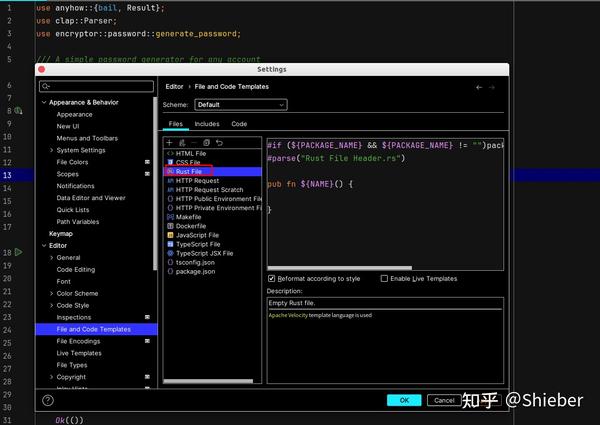Viewport: 600px width, 425px height.
Task: Click the back navigation arrow in Settings
Action: pyautogui.click(x=479, y=87)
